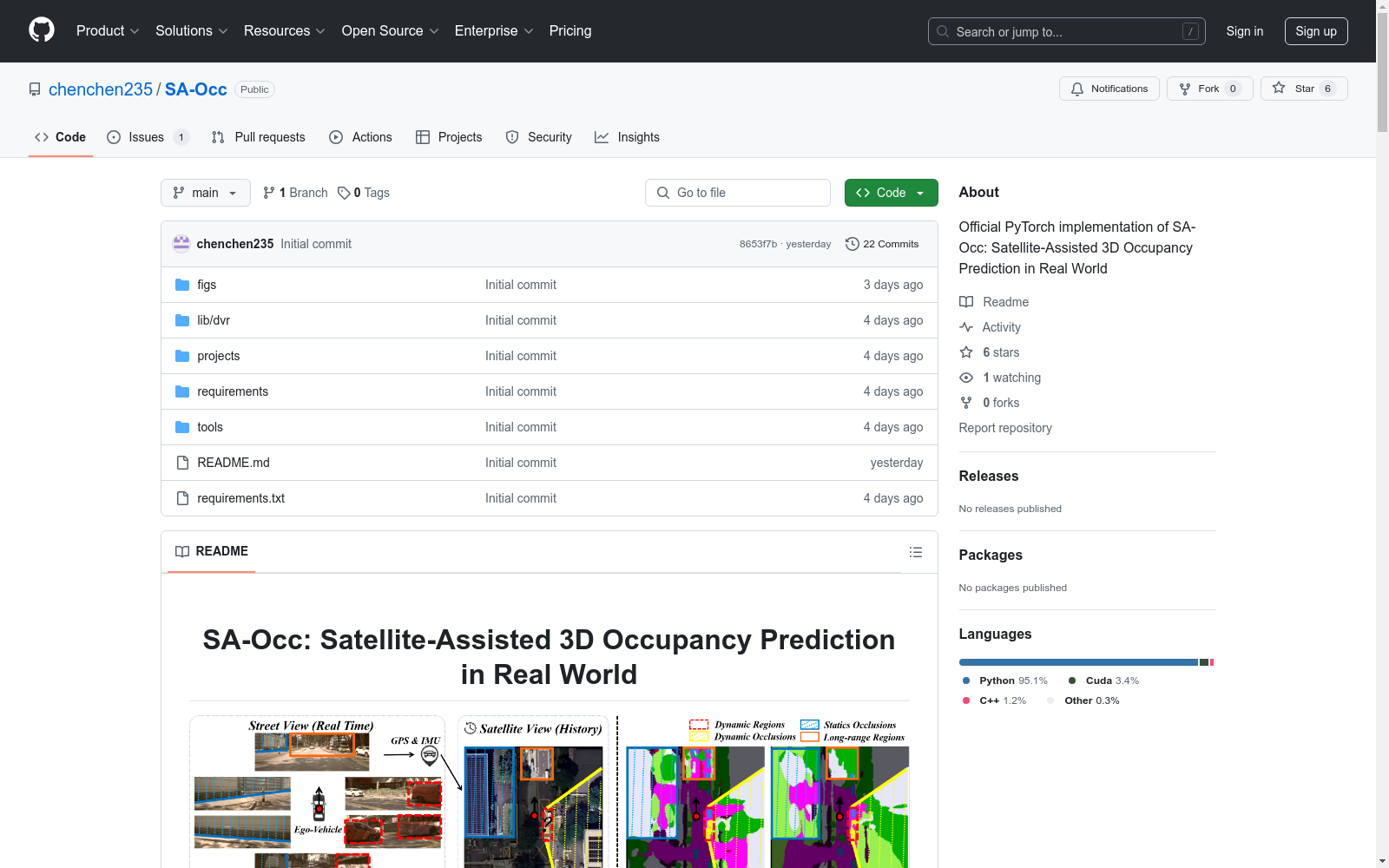Open the SA-Occ repository link
Screen dimensions: 1389x868
(x=196, y=89)
